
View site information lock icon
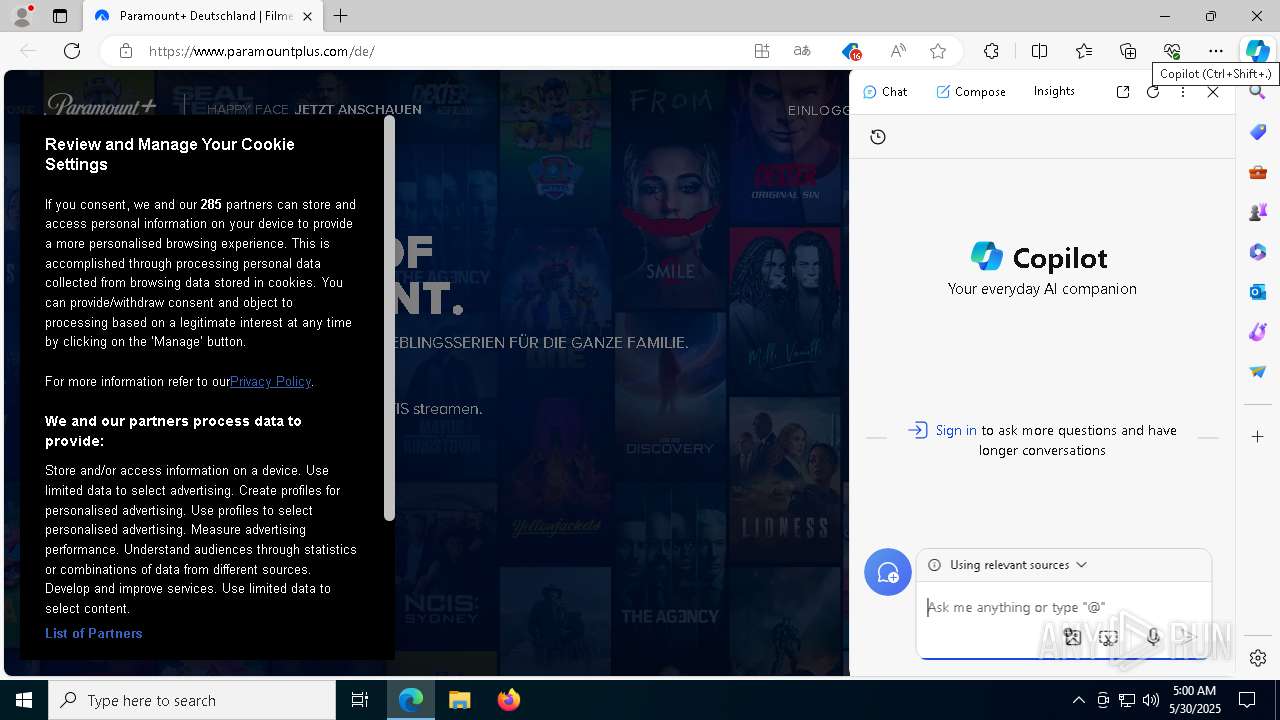click(x=126, y=51)
